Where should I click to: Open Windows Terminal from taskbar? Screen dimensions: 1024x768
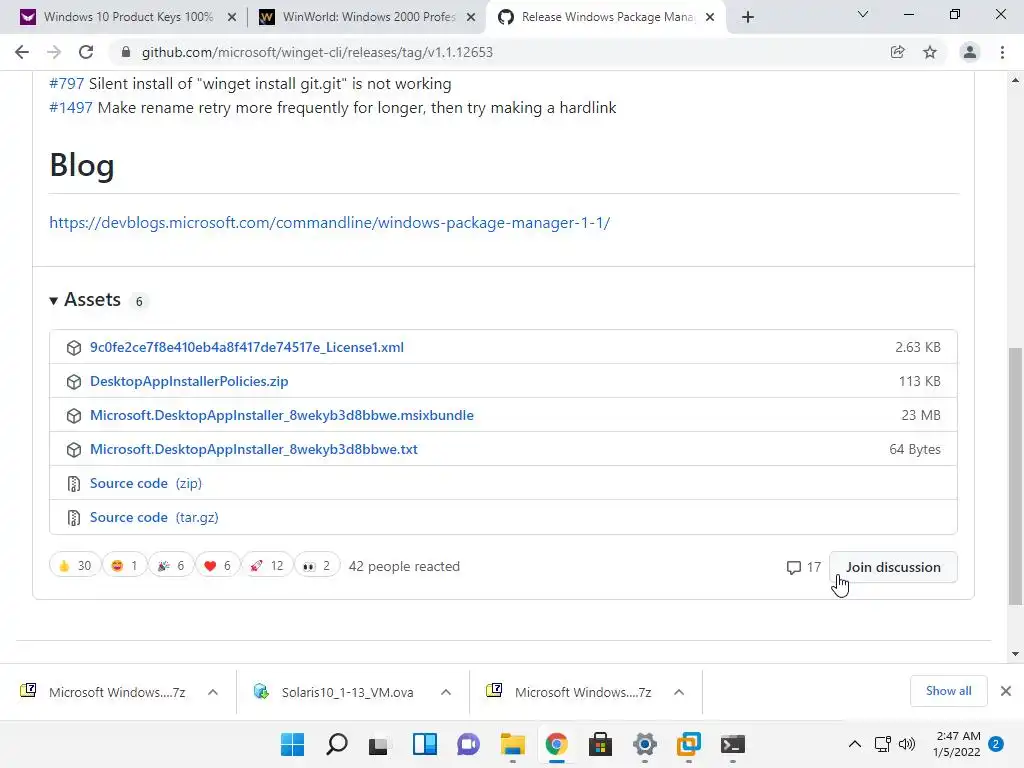(733, 744)
